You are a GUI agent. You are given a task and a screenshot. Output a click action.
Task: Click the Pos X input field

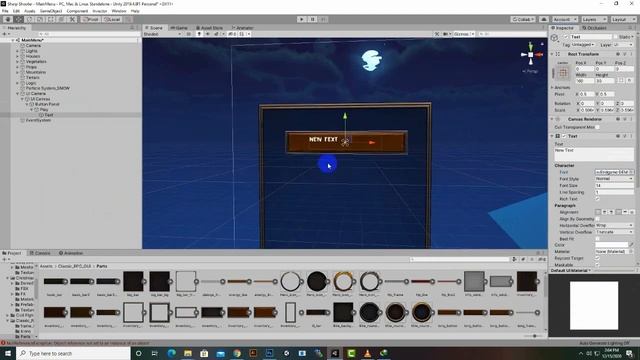[x=584, y=69]
